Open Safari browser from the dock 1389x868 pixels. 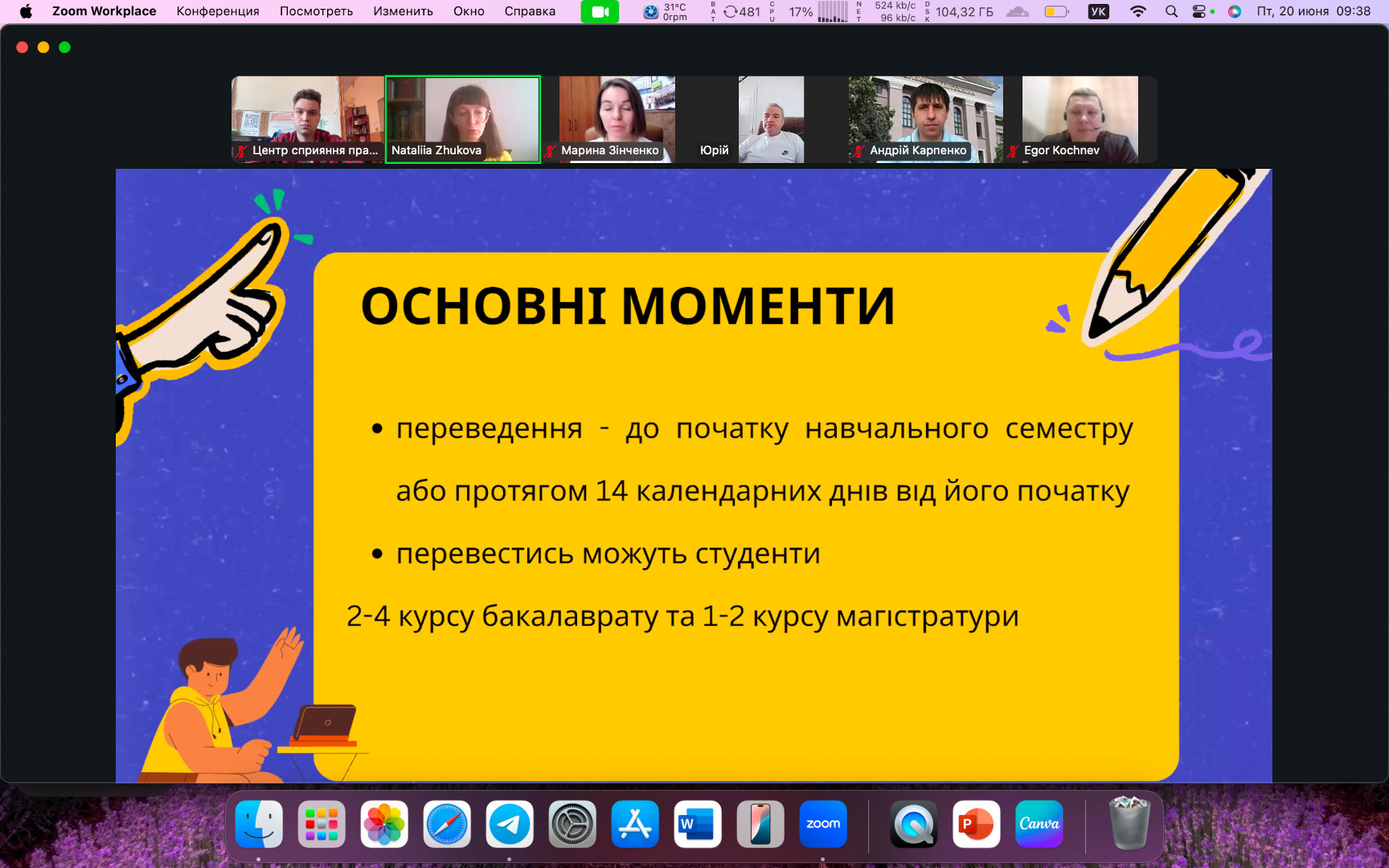coord(446,825)
